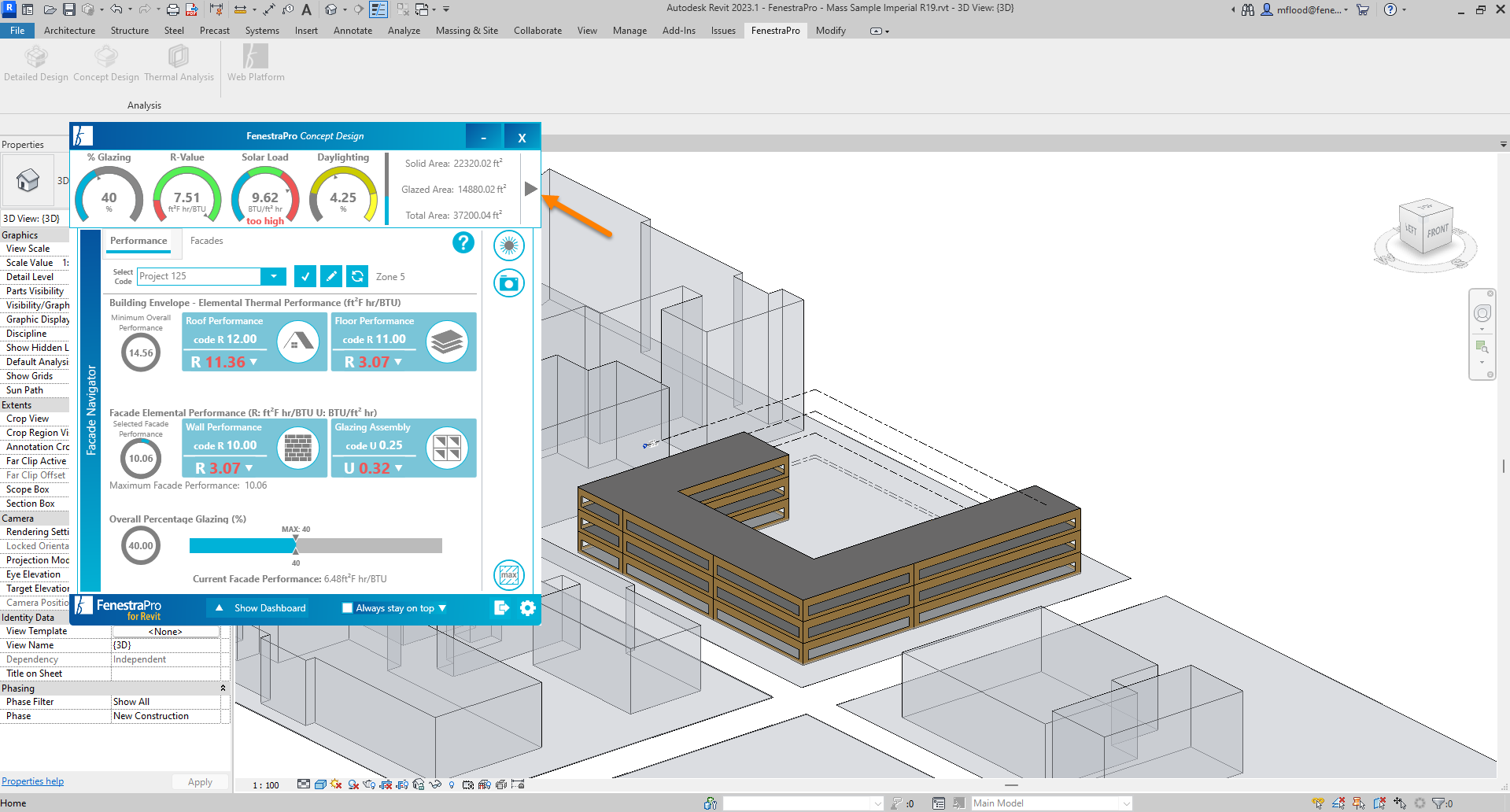1510x812 pixels.
Task: Expand the area details arrow in dashboard
Action: tap(530, 189)
